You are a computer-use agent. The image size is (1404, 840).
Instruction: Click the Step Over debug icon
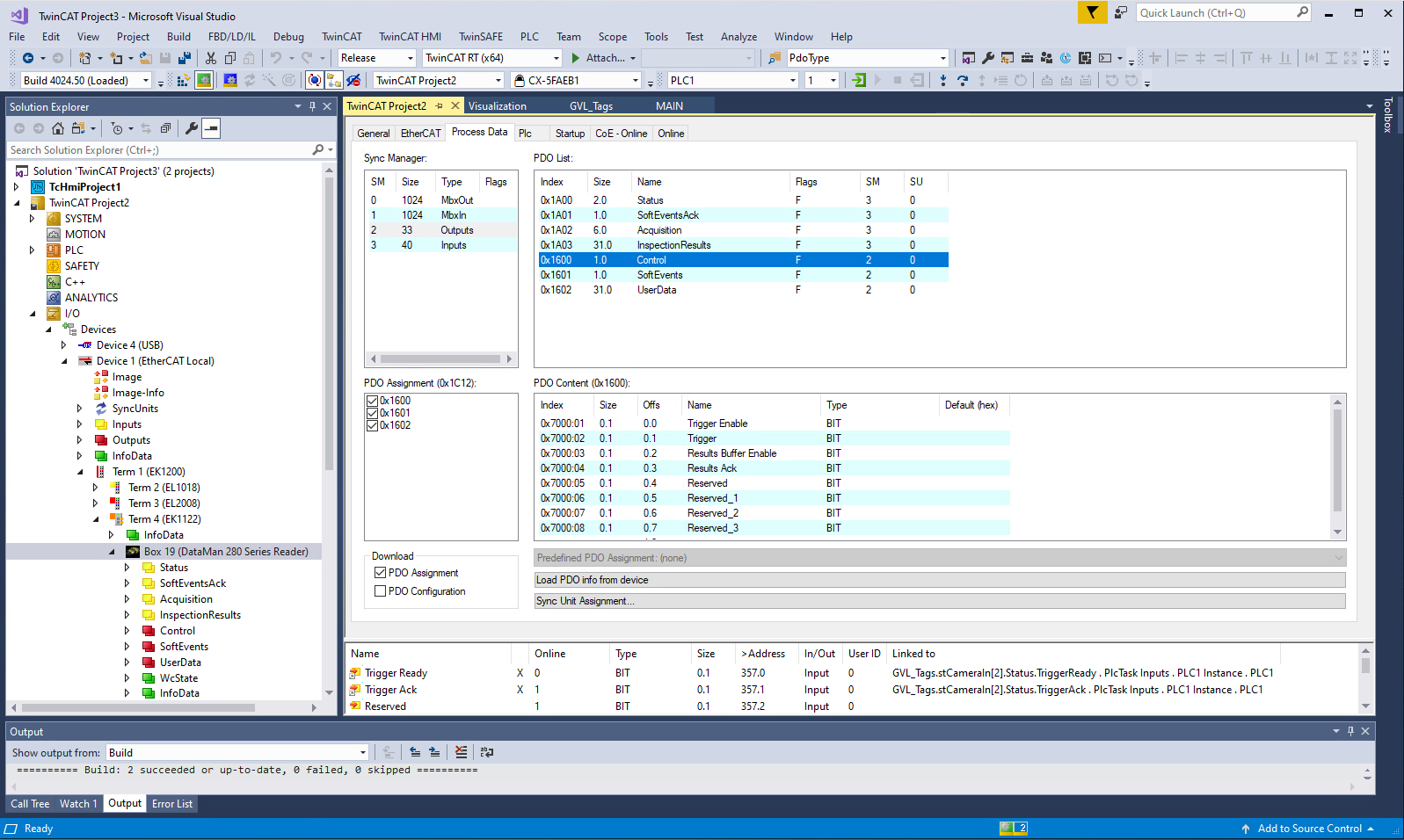[963, 80]
